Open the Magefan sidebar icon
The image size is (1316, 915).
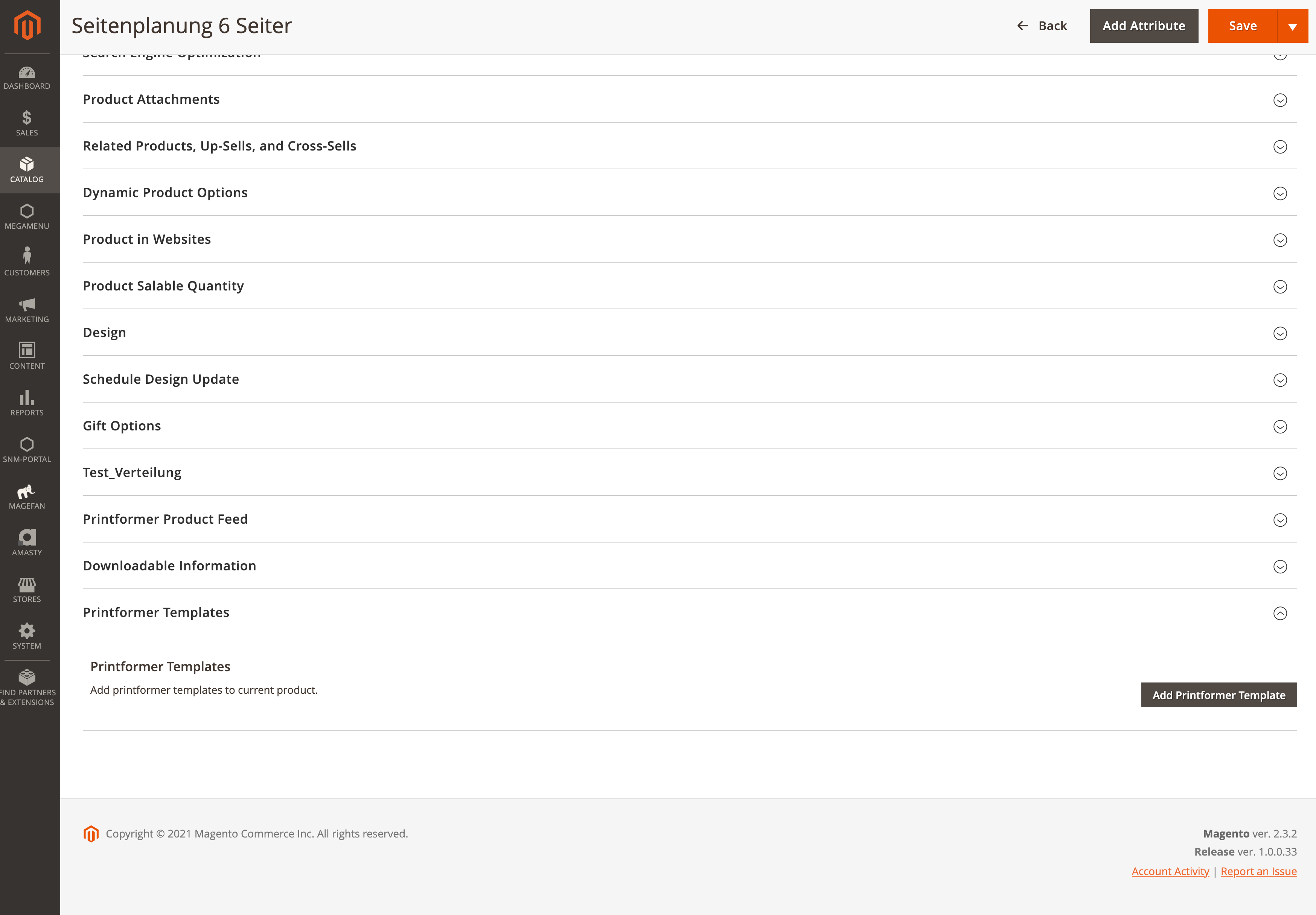click(27, 492)
